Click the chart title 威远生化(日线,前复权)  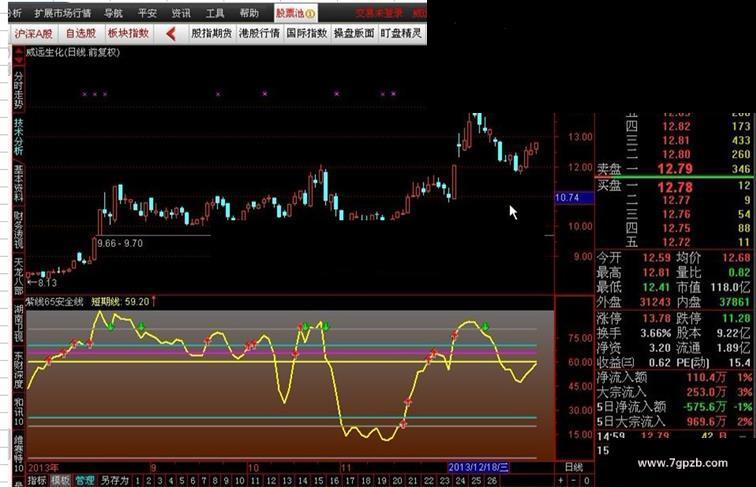[x=73, y=52]
